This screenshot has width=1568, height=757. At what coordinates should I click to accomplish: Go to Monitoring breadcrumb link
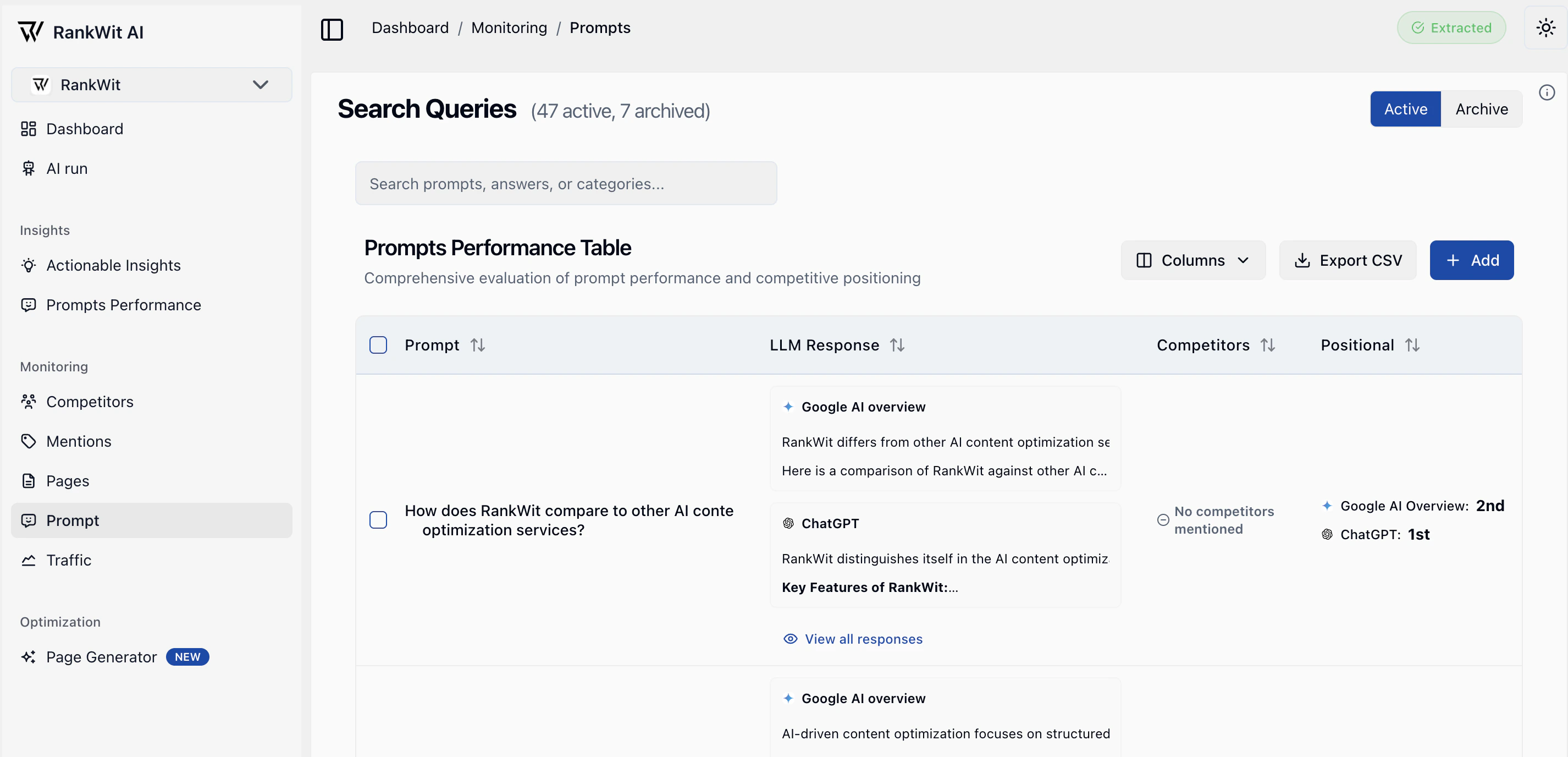509,28
